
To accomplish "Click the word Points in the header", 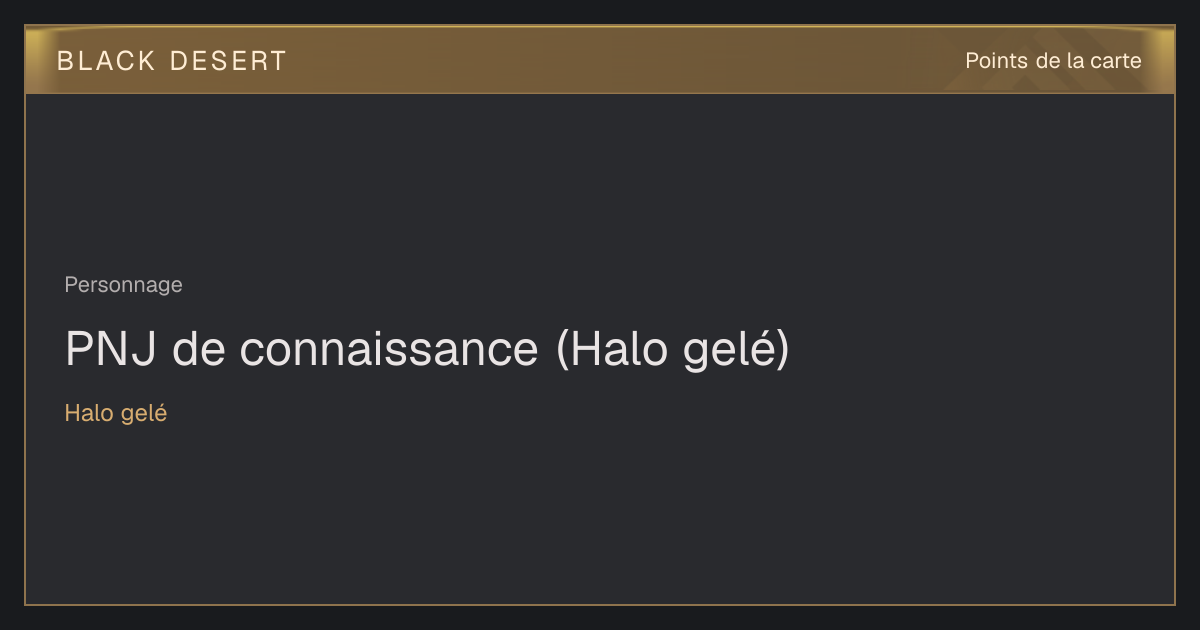I will tap(996, 61).
